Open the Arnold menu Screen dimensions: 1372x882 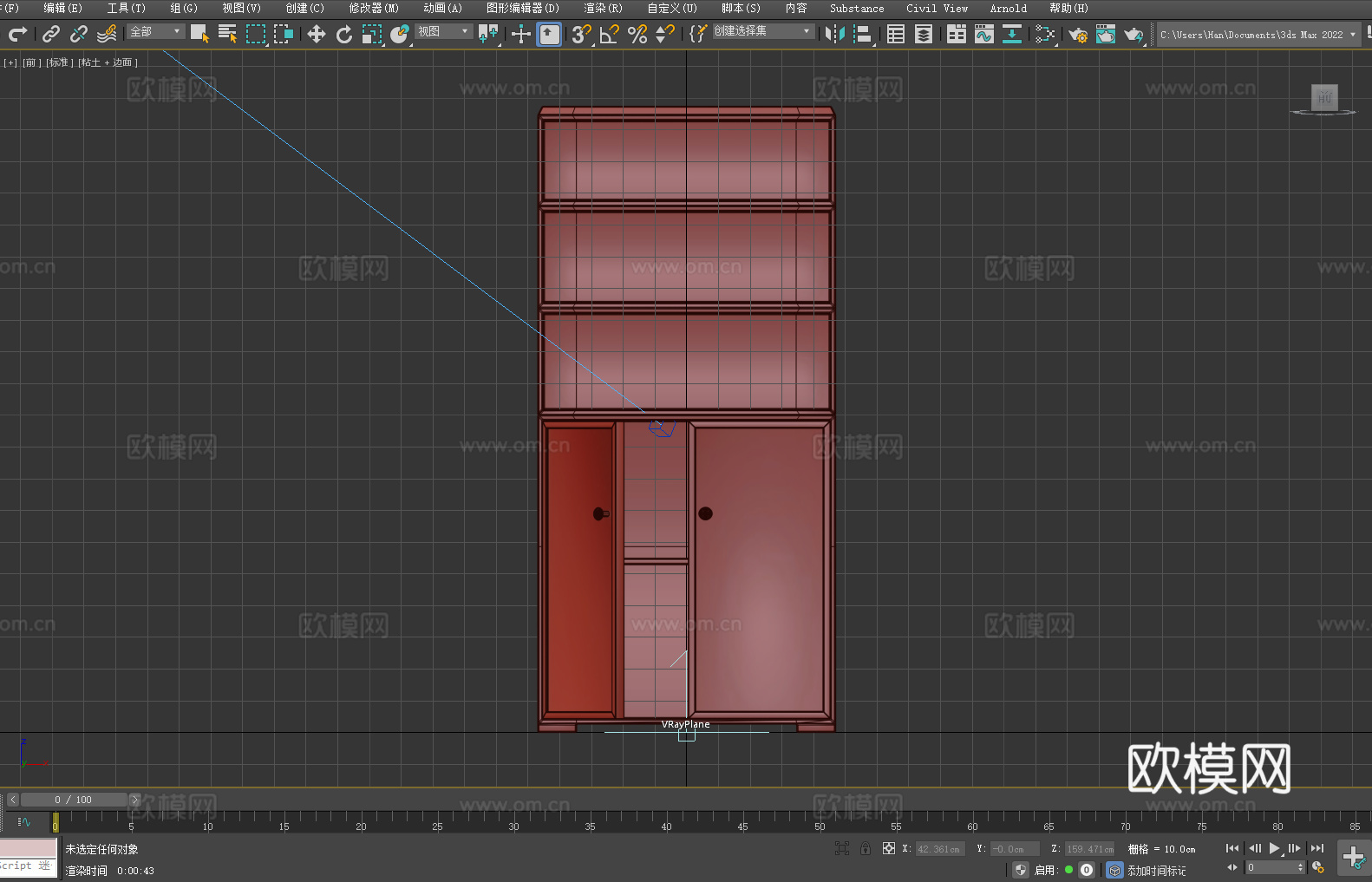click(x=1008, y=8)
